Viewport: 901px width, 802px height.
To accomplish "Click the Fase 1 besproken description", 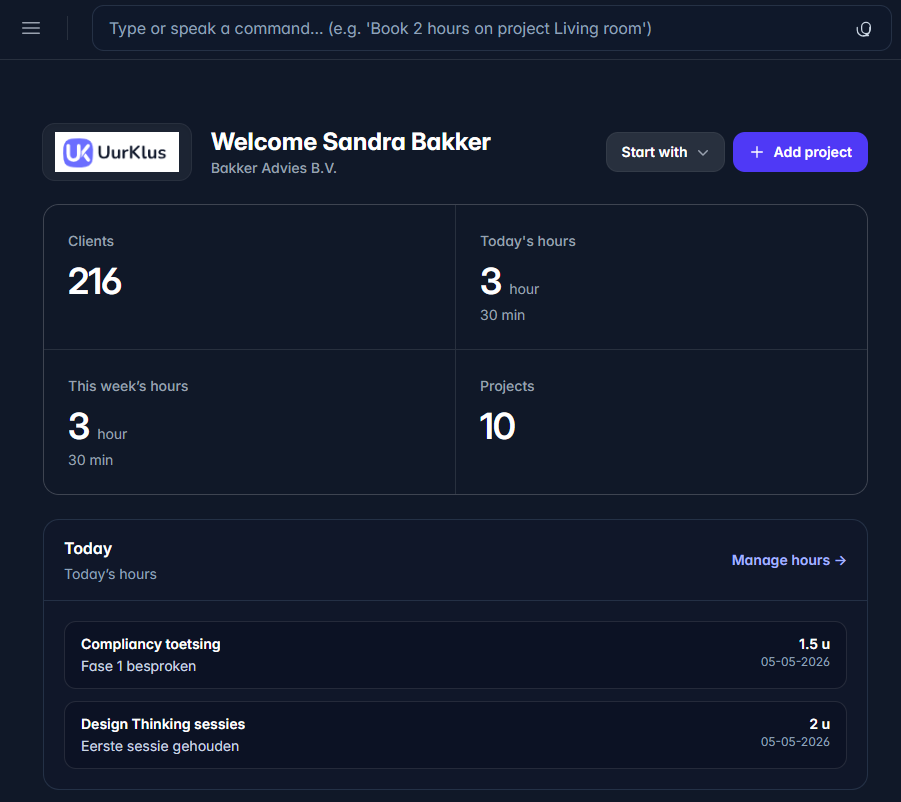I will (x=138, y=666).
